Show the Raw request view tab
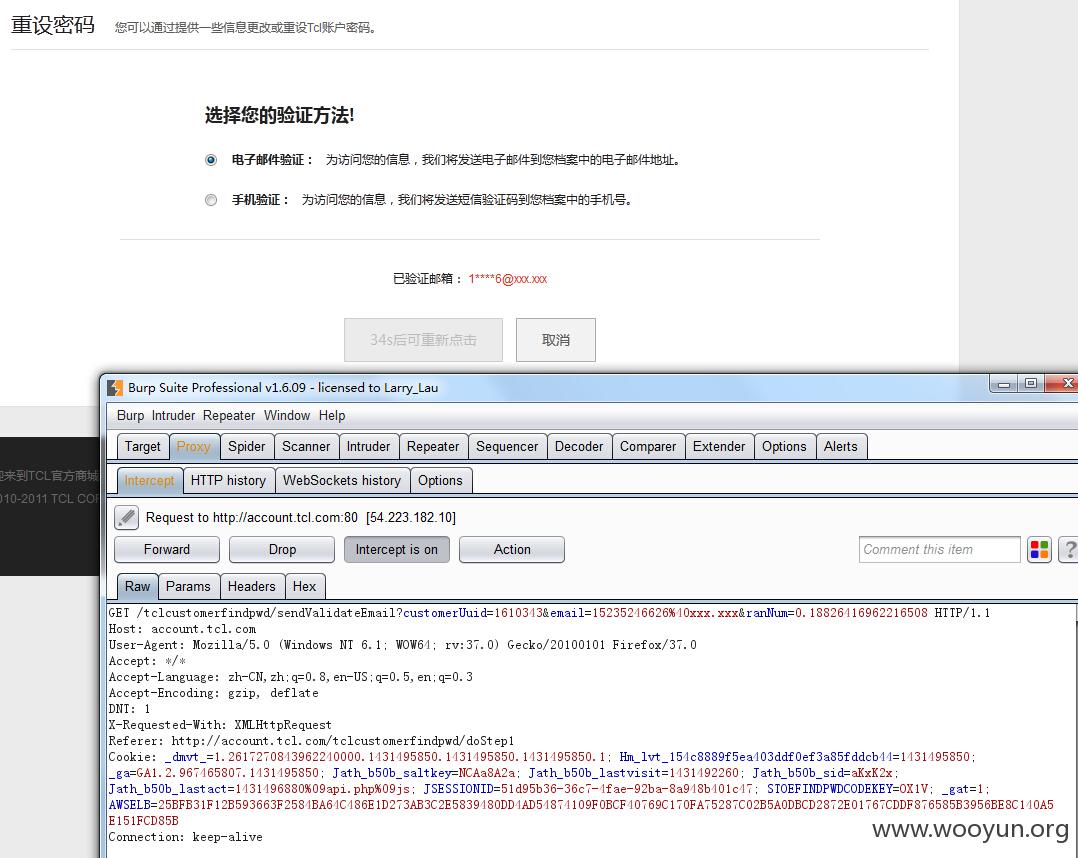1078x858 pixels. (138, 586)
